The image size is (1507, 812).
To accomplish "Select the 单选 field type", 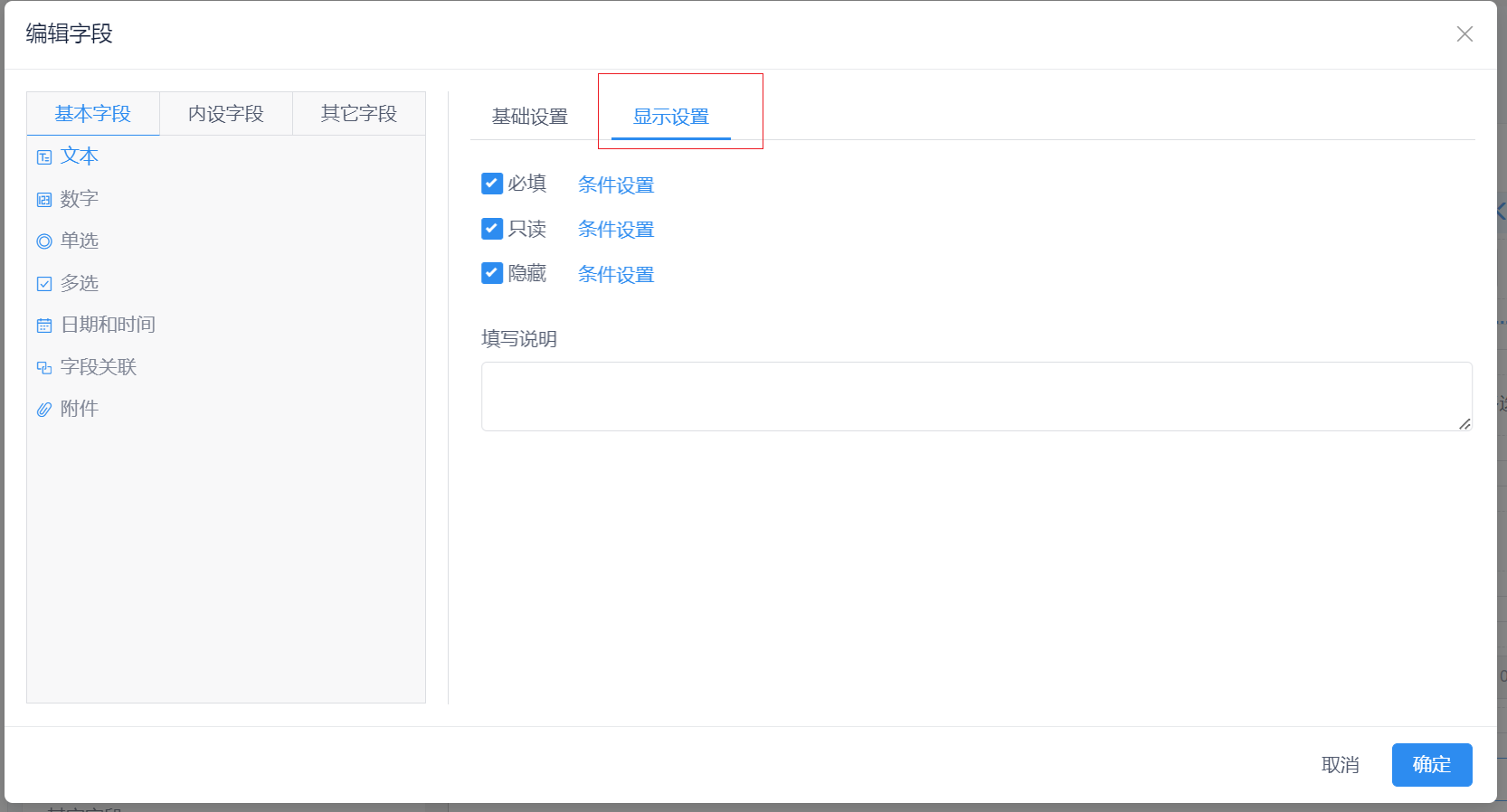I will click(x=80, y=241).
